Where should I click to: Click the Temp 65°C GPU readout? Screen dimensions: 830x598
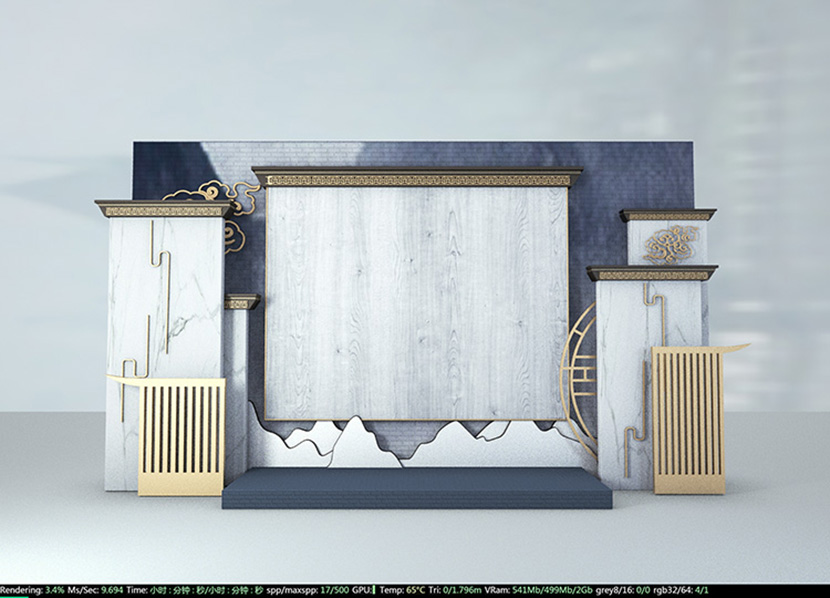(x=402, y=590)
